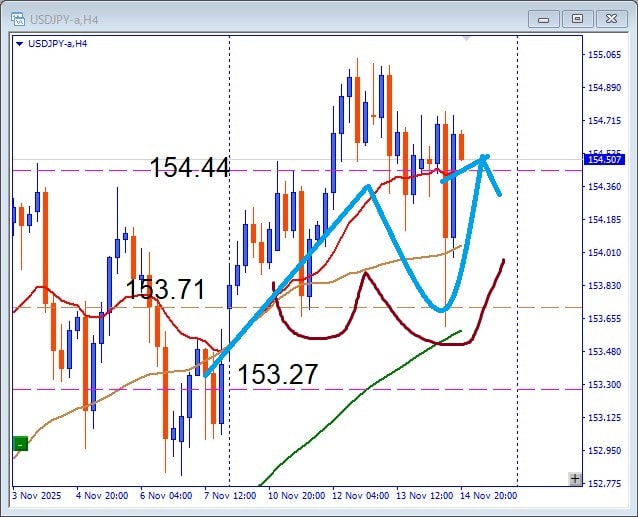Minimize the USDJPY-a,H4 chart window
The width and height of the screenshot is (638, 517).
(543, 17)
